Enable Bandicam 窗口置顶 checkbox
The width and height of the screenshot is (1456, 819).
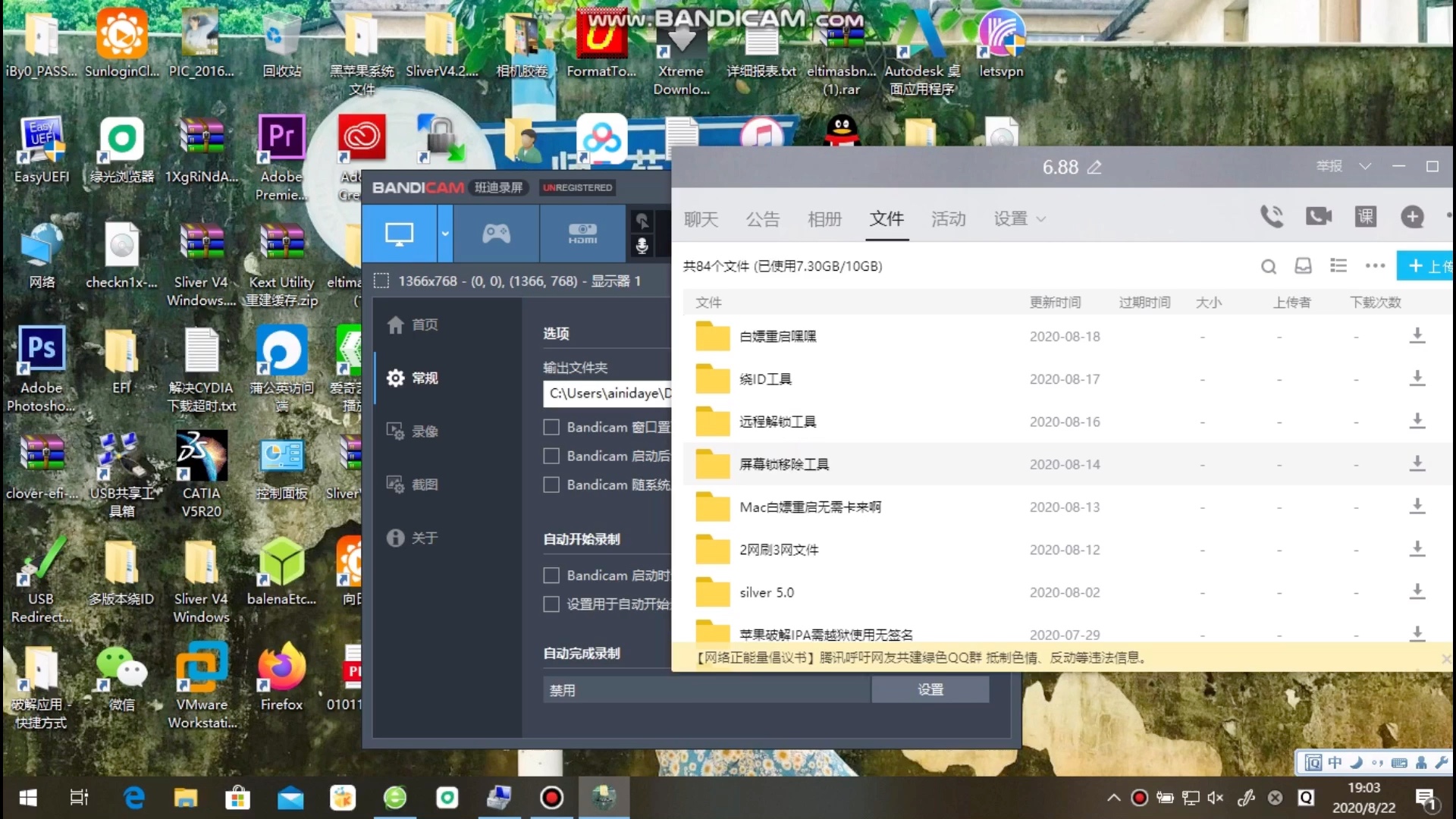click(x=551, y=427)
